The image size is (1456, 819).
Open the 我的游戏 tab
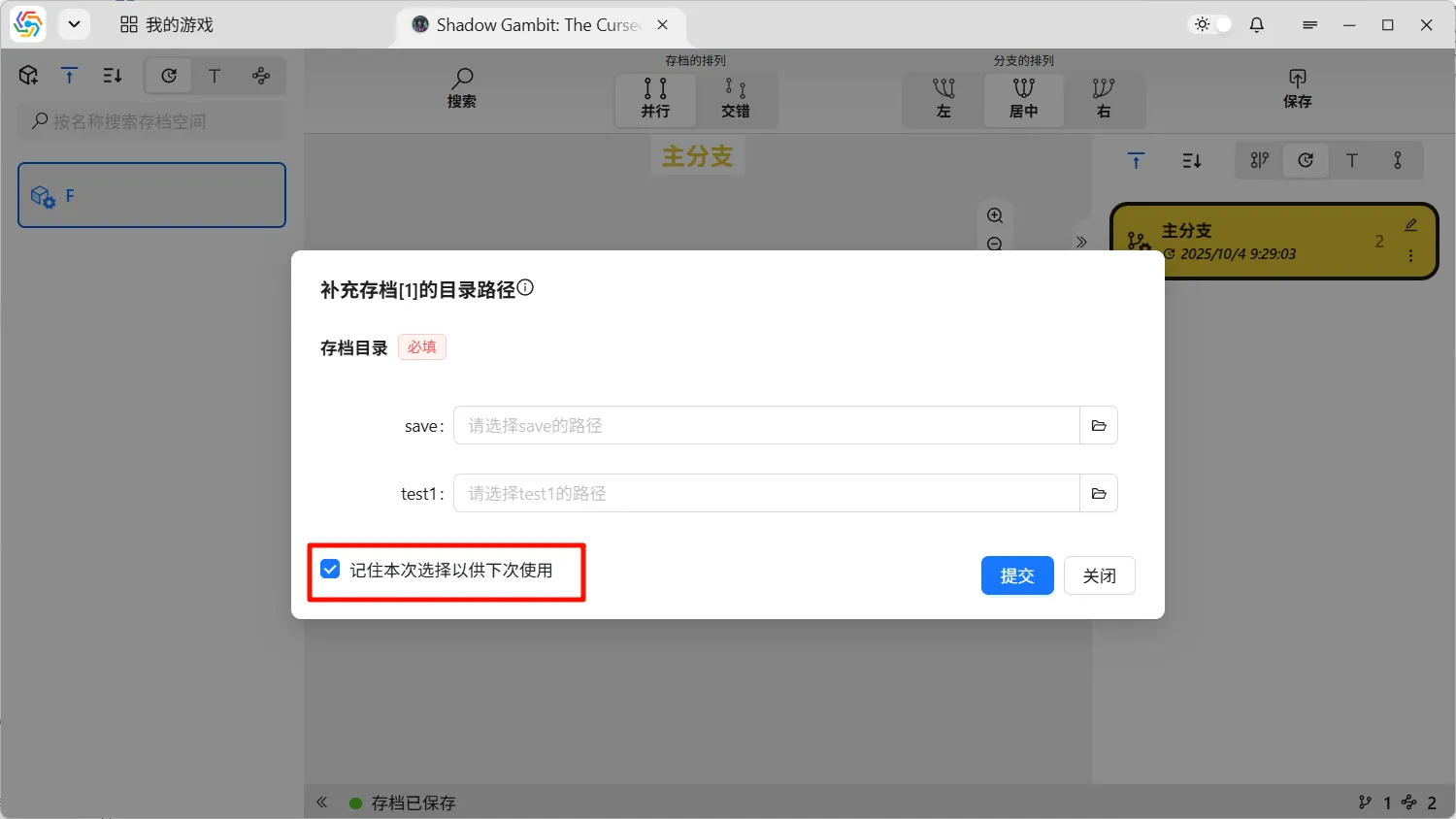[167, 25]
